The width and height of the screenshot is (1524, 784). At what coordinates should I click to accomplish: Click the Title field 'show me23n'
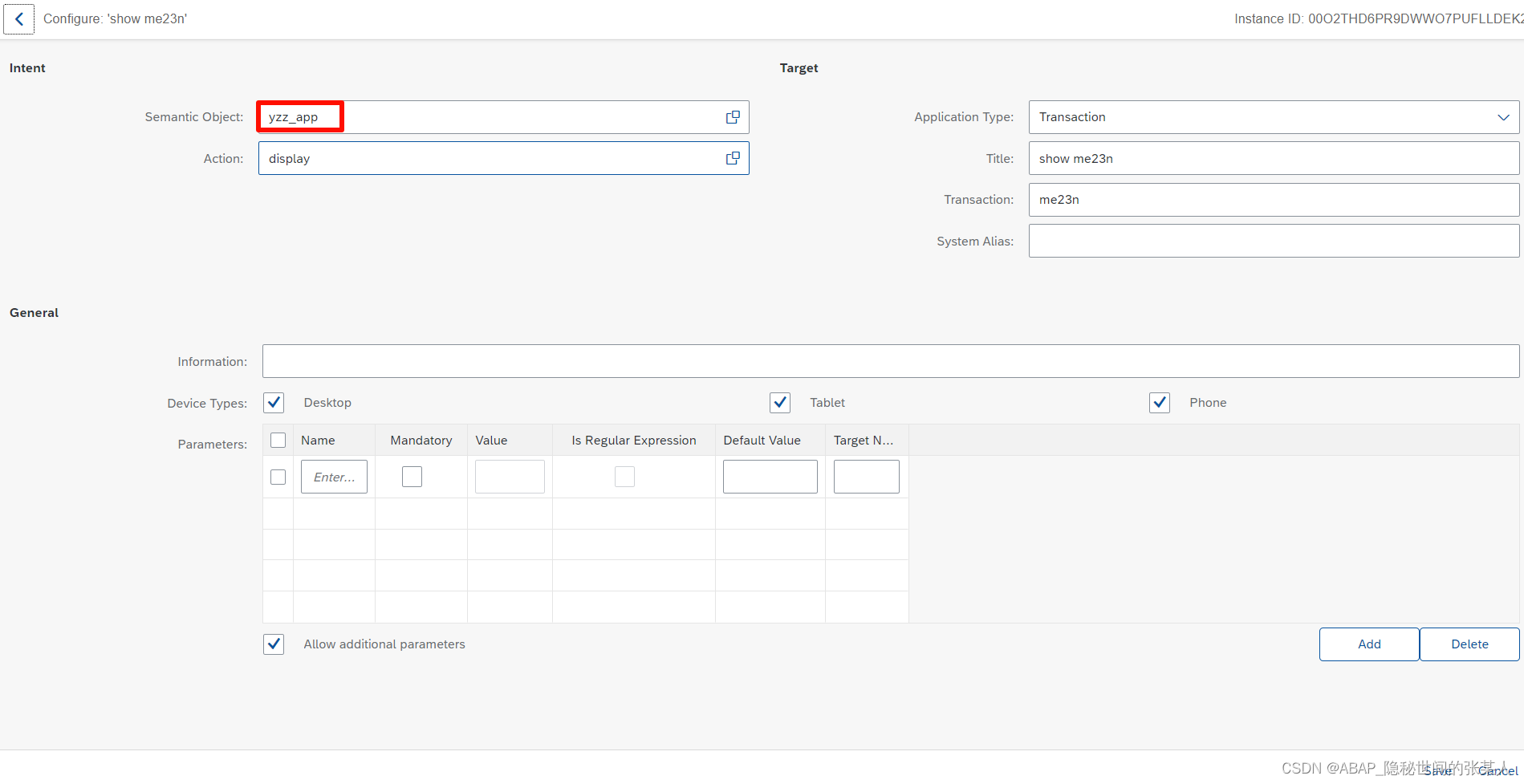[x=1274, y=158]
